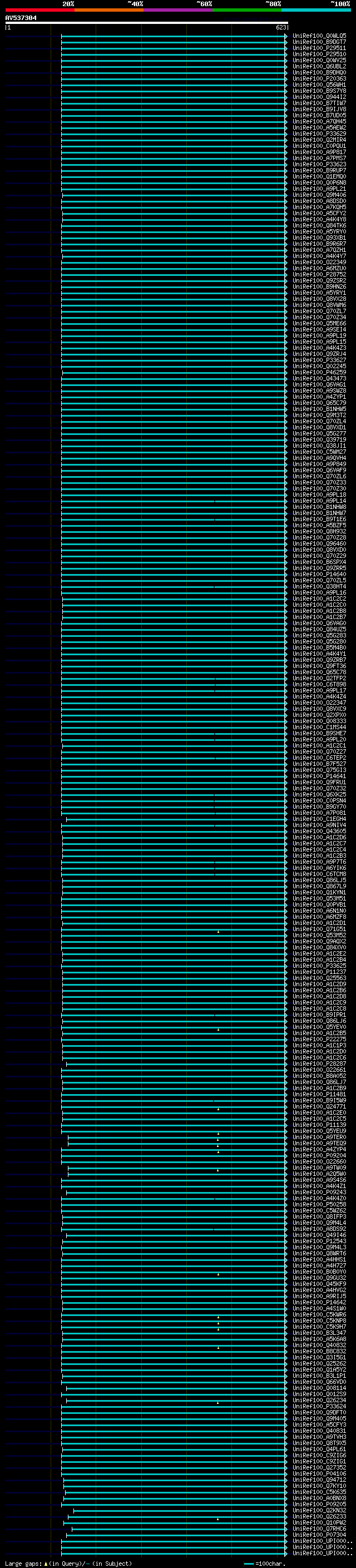This screenshot has width=356, height=1568.
Task: Choose UniRef100_B9DHQ0 hit
Action: (319, 72)
